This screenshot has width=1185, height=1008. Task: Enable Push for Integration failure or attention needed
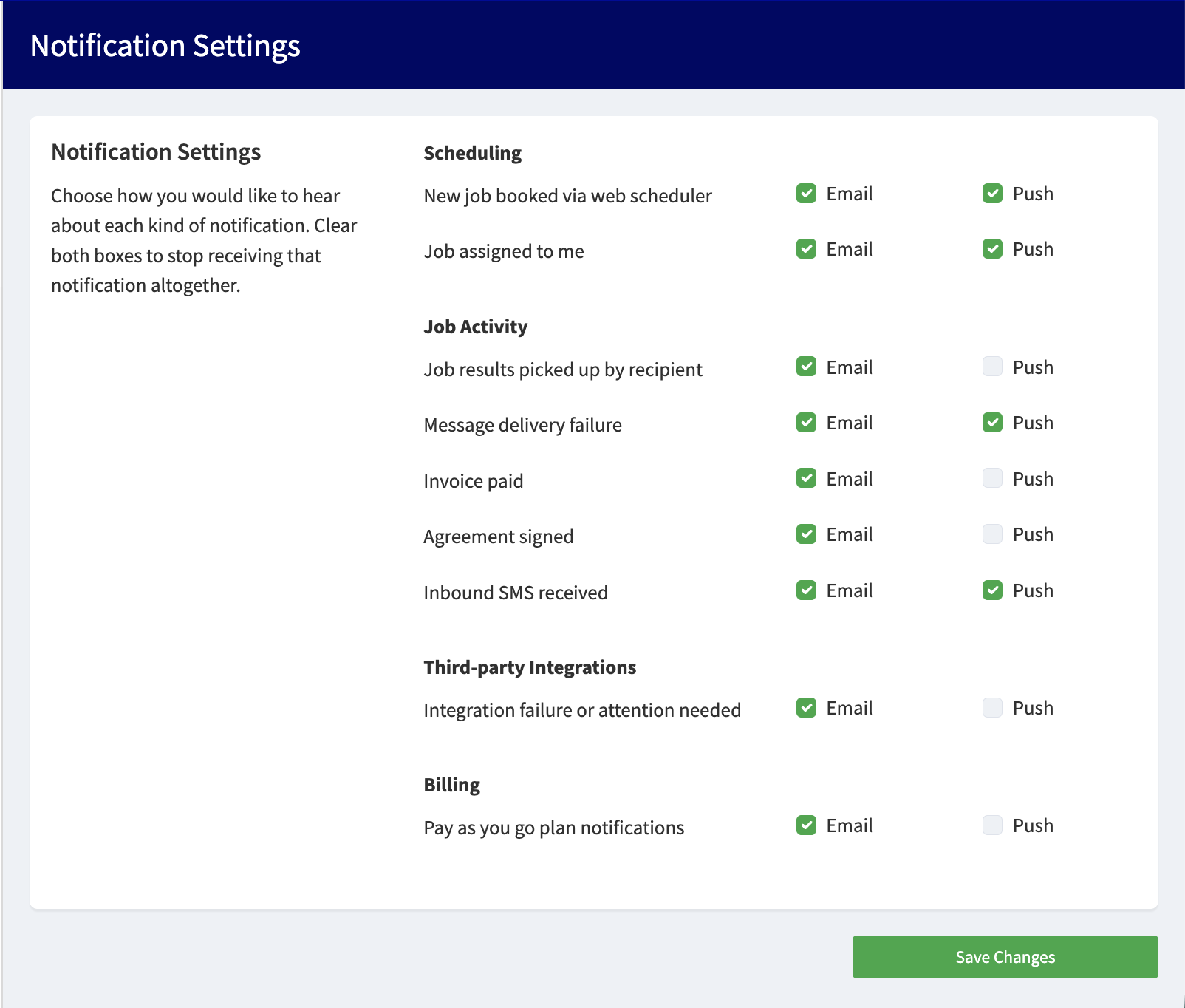pos(992,708)
